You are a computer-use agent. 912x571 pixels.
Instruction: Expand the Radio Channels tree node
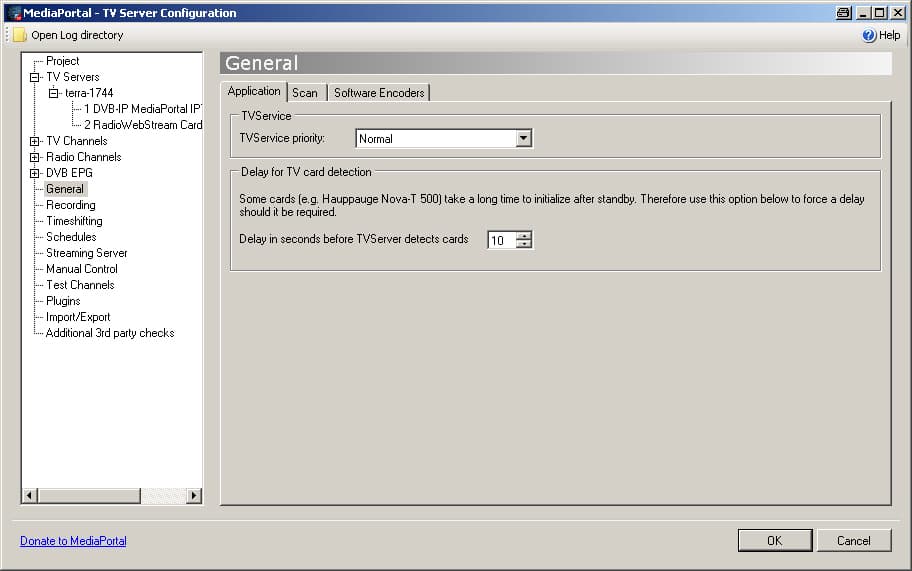[35, 157]
